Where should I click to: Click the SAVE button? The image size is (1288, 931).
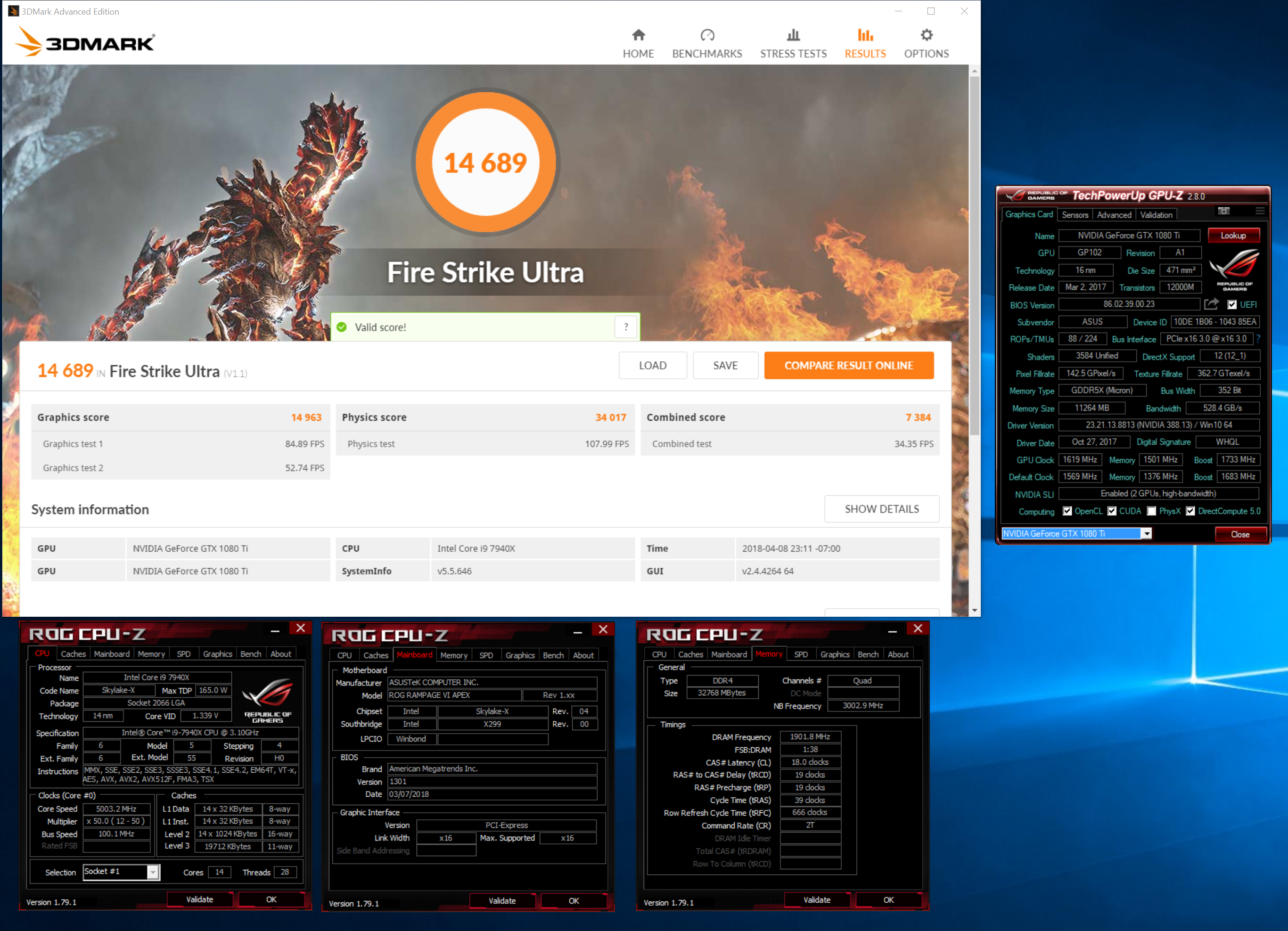725,365
